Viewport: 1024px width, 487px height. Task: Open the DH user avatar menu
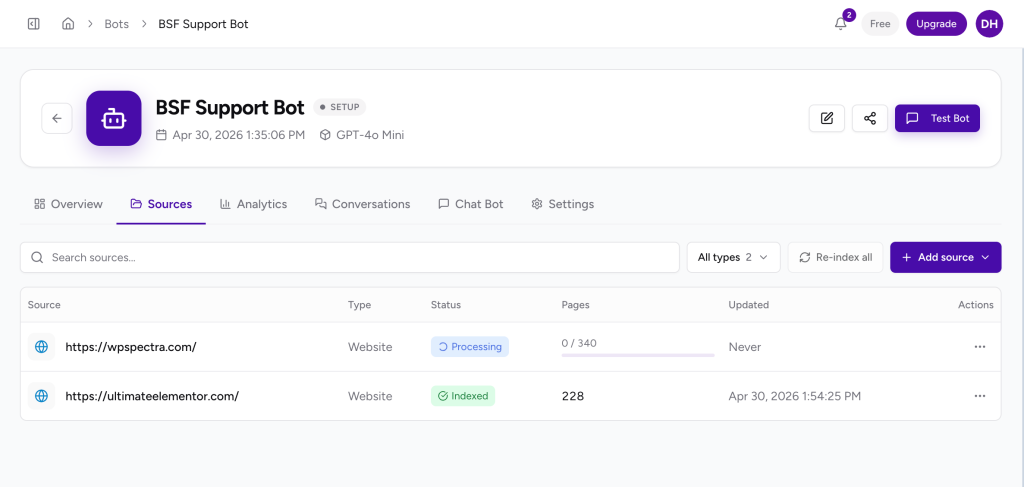989,24
